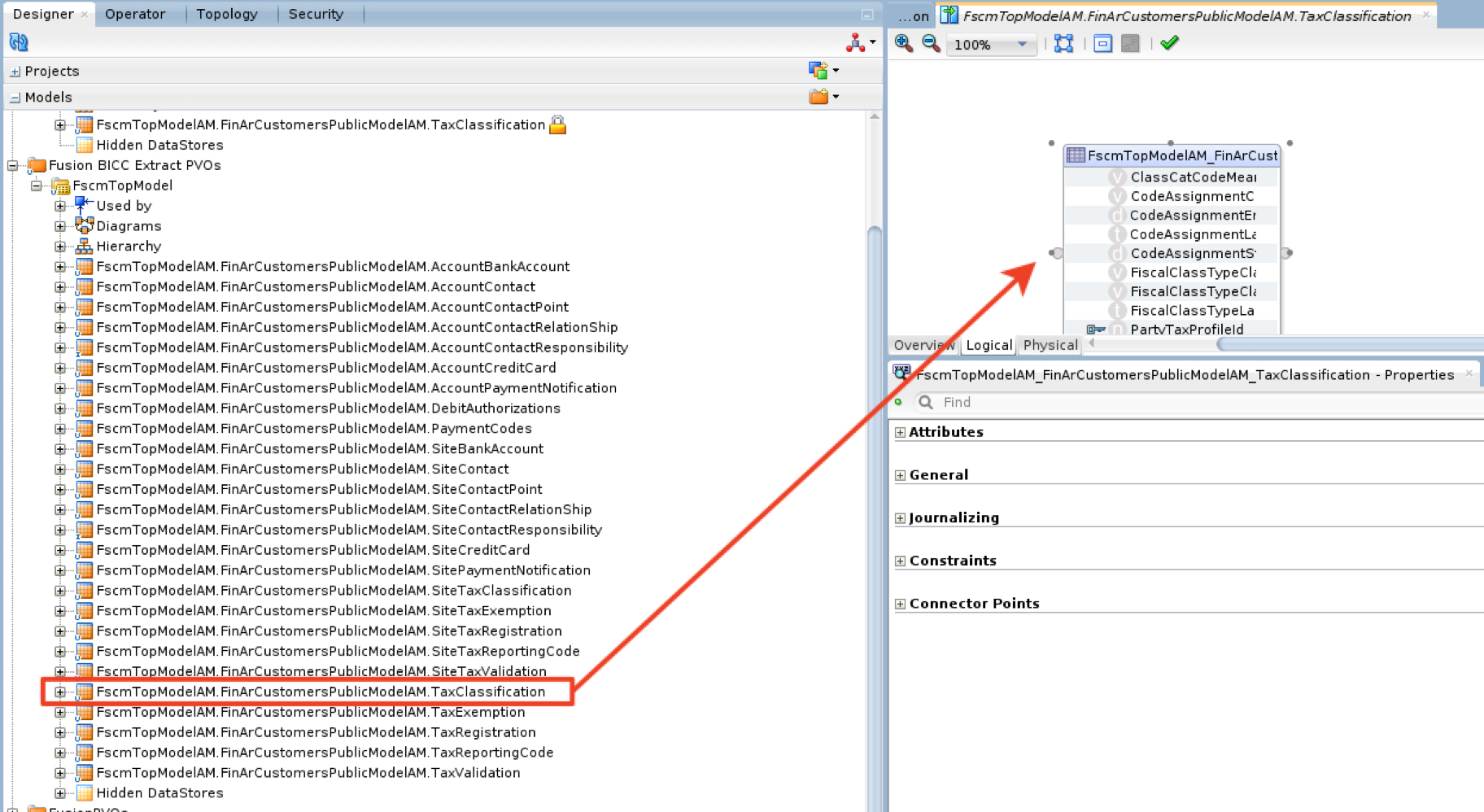
Task: Switch to the Operator tab
Action: point(135,14)
